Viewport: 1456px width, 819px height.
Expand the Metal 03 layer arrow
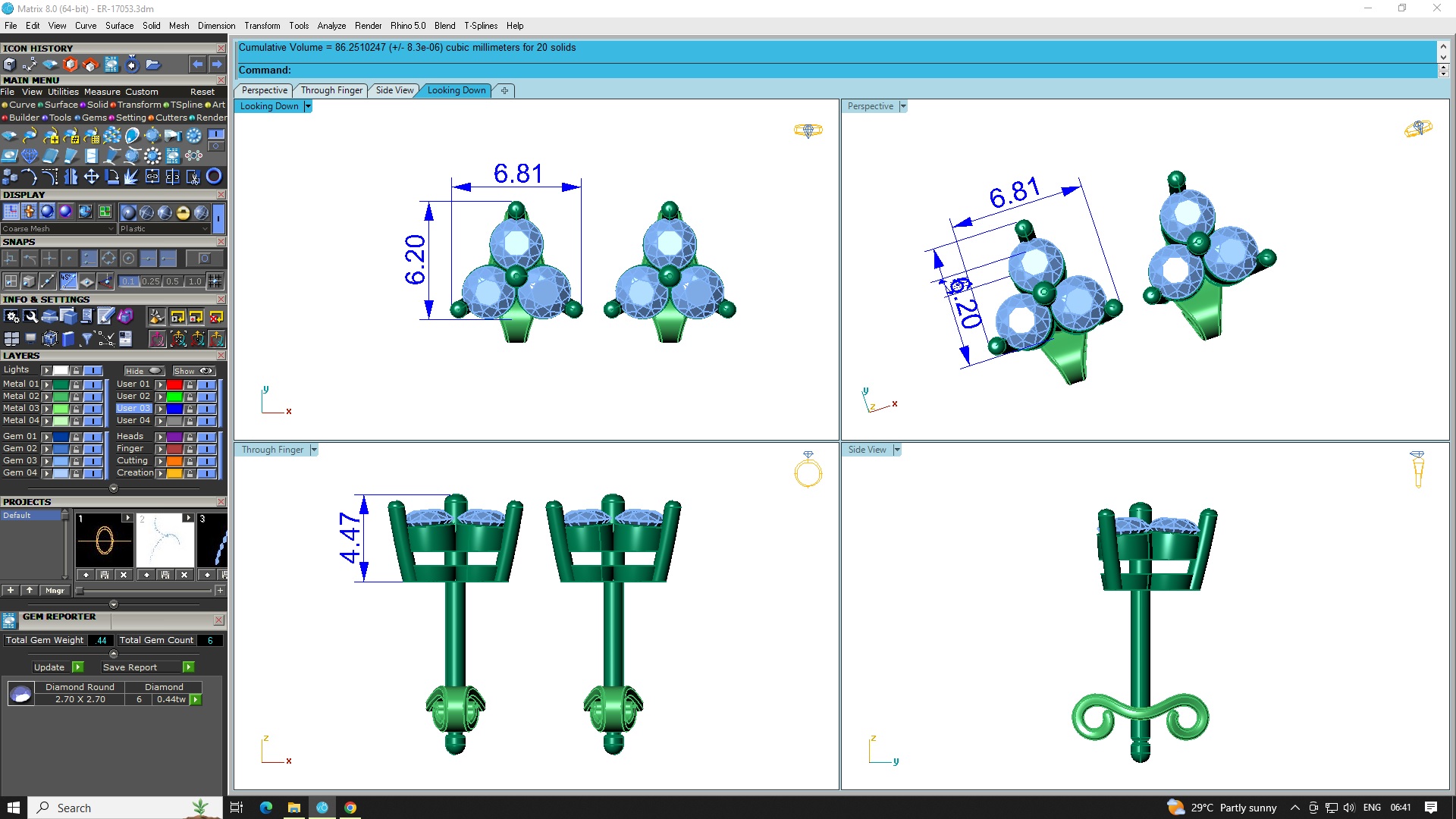46,409
